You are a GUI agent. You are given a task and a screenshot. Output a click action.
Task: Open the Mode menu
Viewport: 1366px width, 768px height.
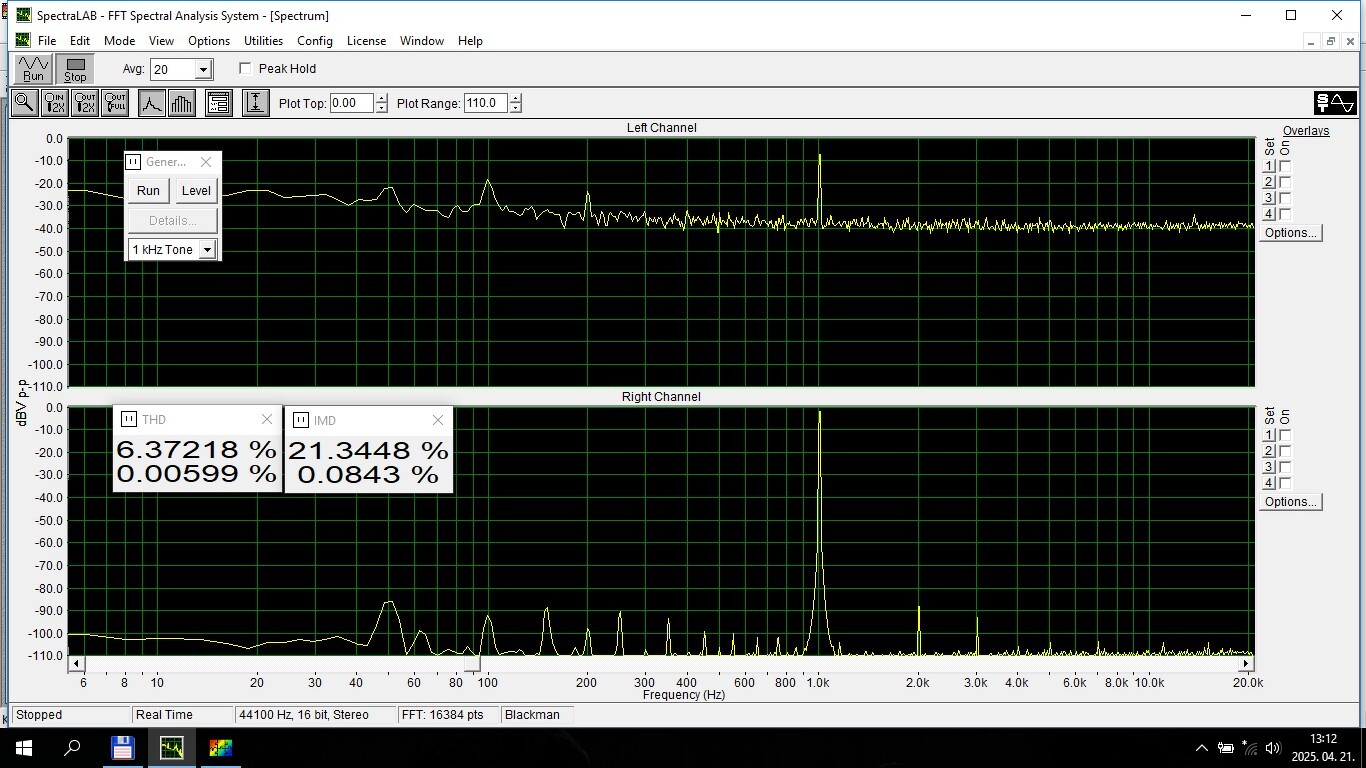pos(119,41)
